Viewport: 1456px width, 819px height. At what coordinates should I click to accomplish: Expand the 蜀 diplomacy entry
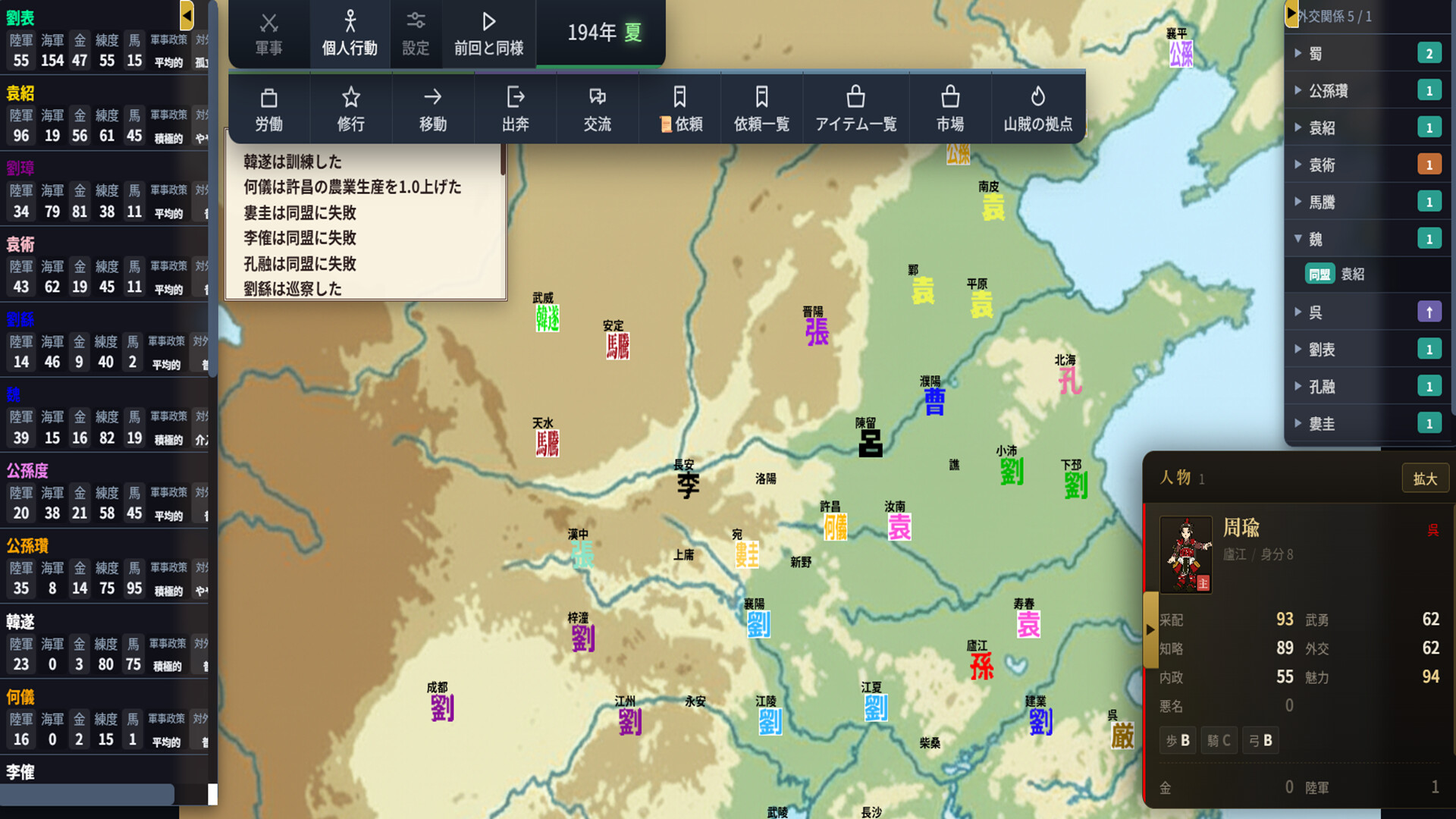coord(1298,53)
